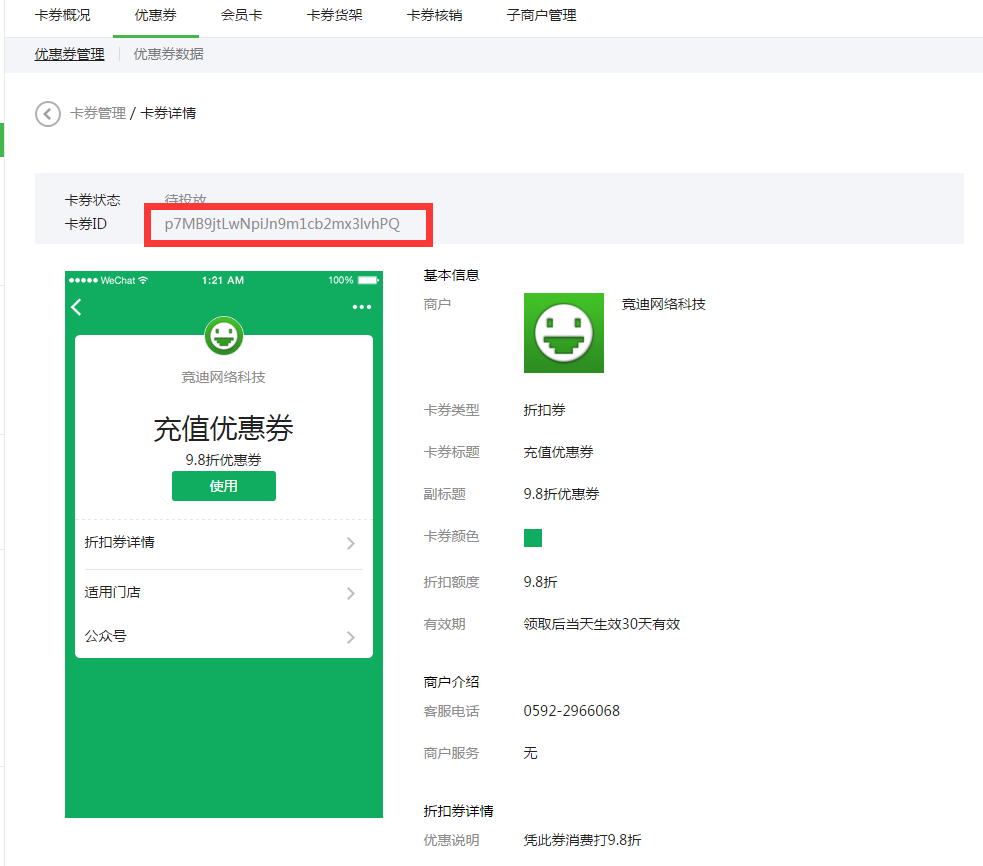Expand the 适用门店 row arrow
983x866 pixels.
[x=350, y=593]
